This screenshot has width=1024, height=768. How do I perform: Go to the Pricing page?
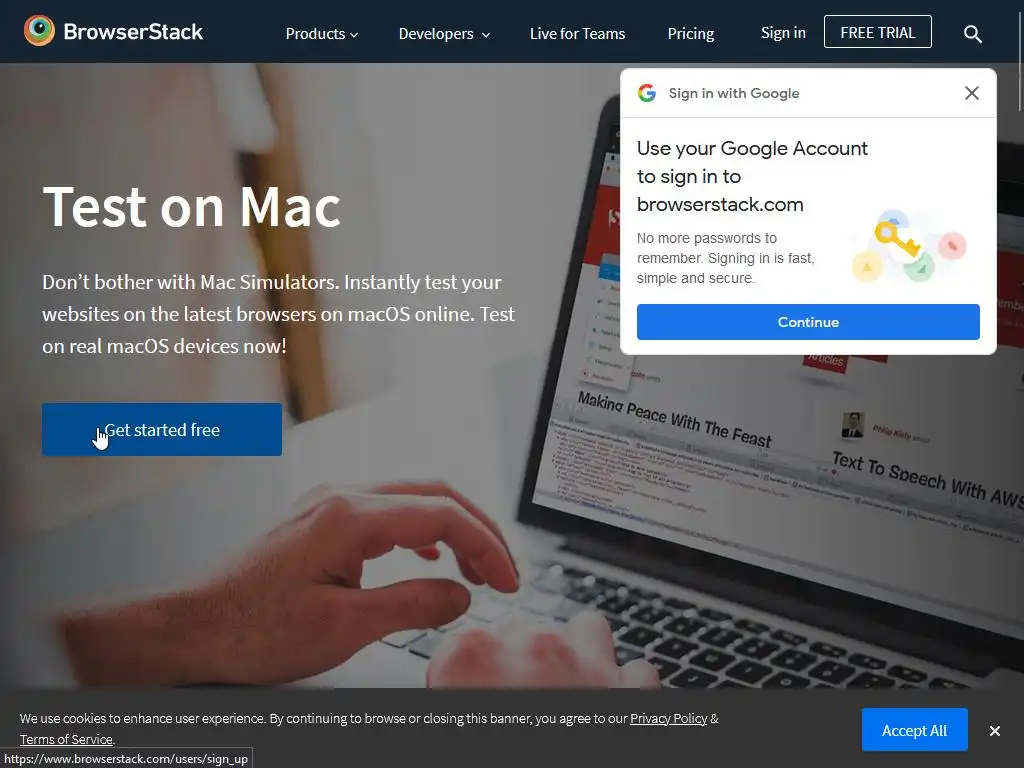(690, 33)
